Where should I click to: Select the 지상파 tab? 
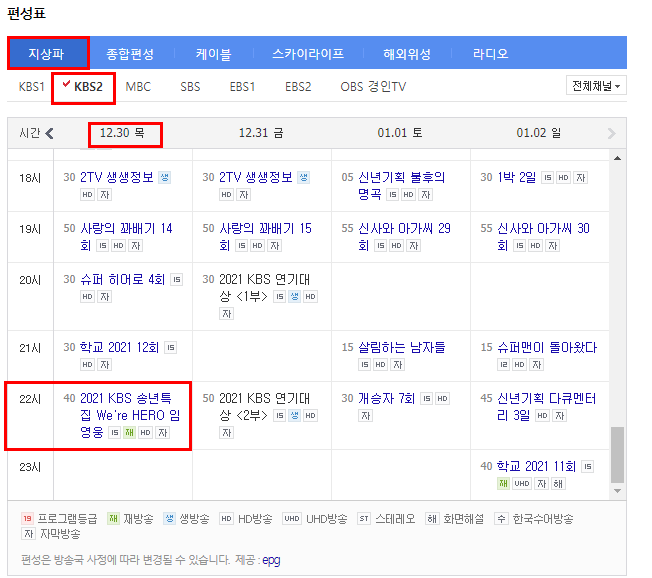48,53
